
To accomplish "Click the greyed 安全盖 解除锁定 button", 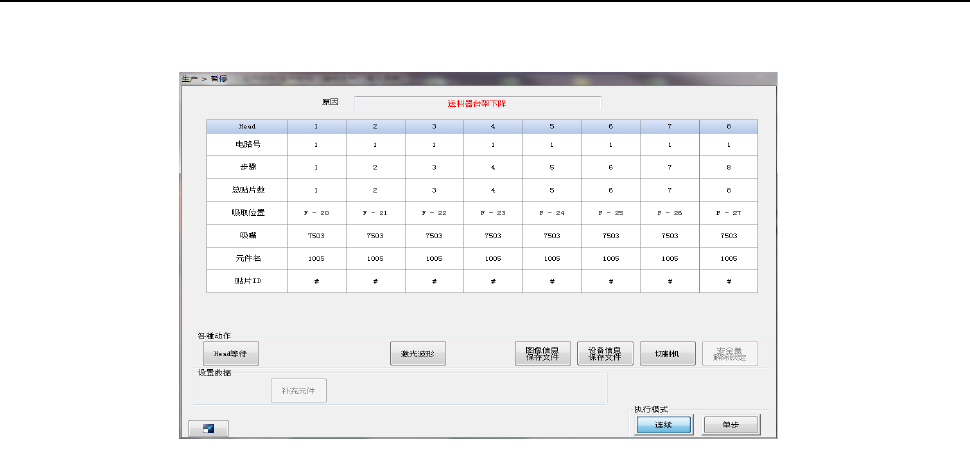I will click(730, 354).
